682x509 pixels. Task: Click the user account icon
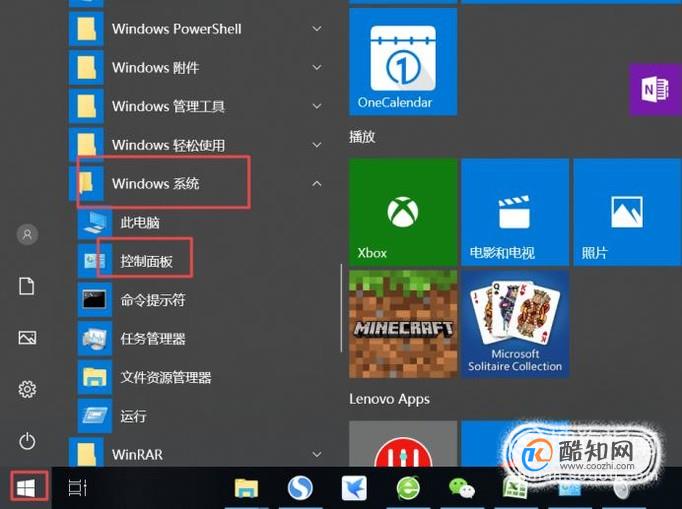coord(27,234)
